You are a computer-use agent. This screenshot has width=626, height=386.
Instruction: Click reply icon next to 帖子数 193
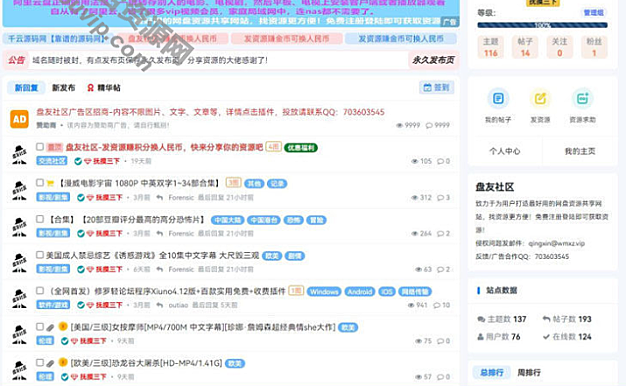[x=547, y=319]
